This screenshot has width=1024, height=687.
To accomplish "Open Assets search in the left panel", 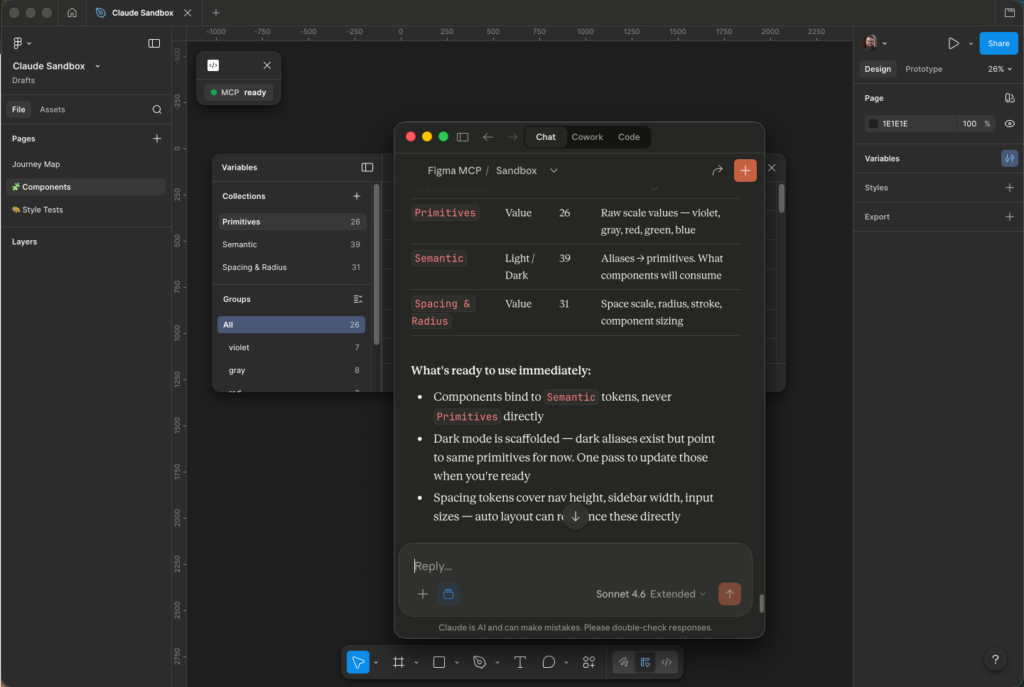I will click(156, 109).
